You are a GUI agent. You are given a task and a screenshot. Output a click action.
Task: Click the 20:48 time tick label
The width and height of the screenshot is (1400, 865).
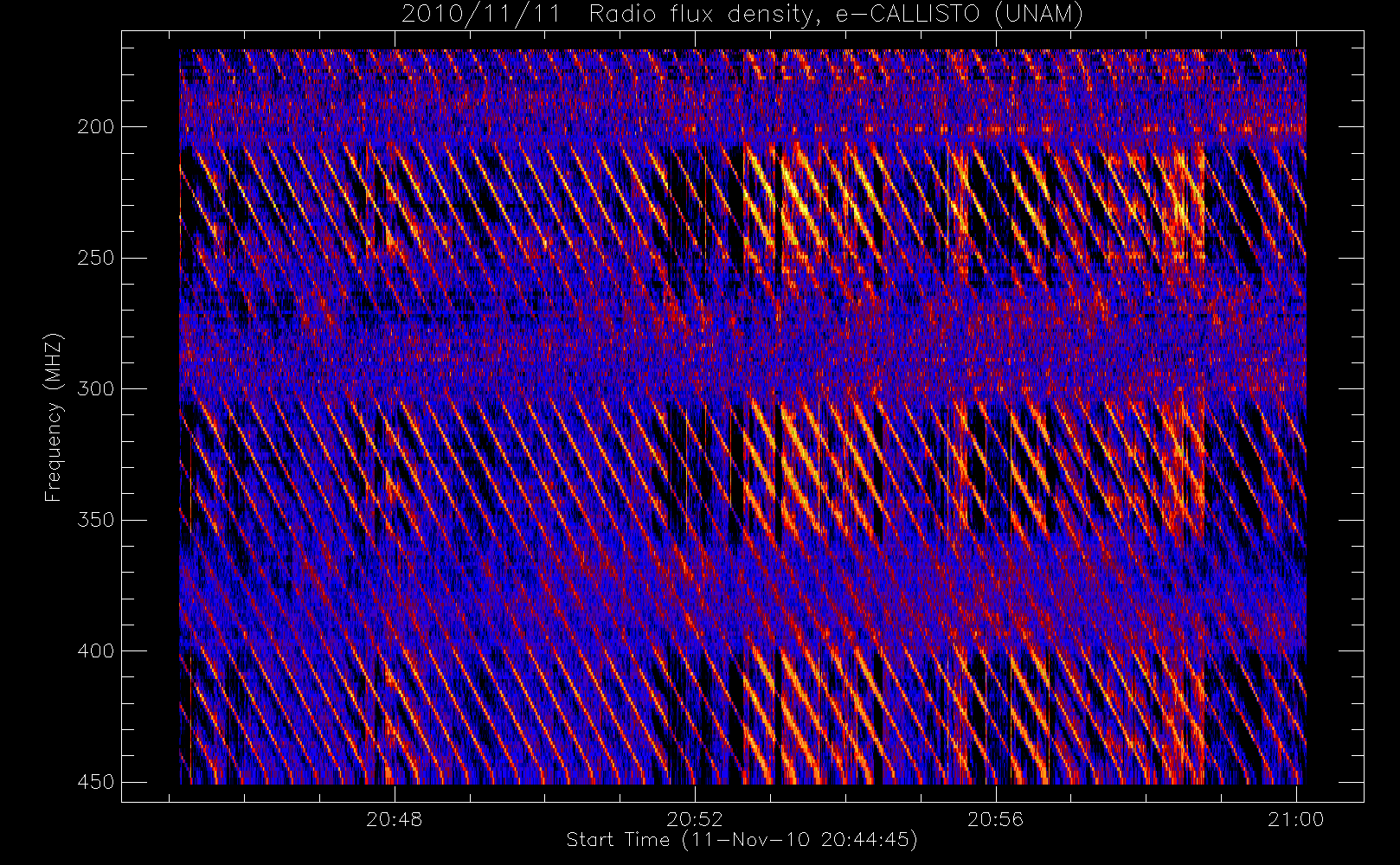click(394, 819)
